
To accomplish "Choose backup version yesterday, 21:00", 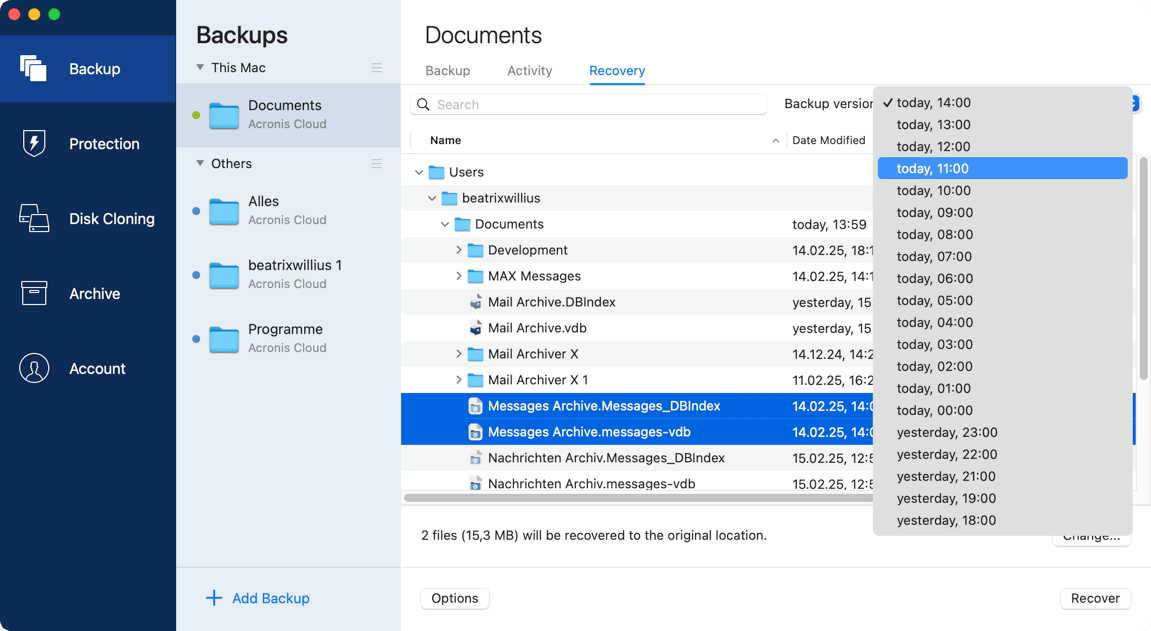I will 1003,476.
